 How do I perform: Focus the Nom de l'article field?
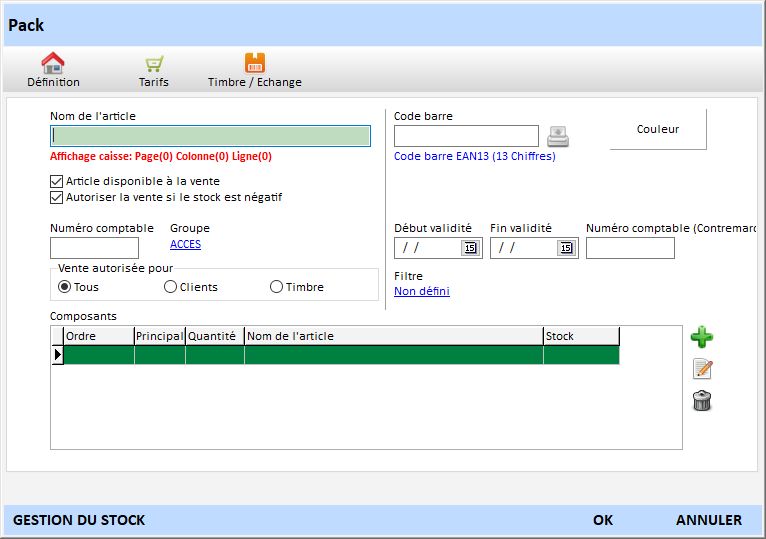pos(210,136)
